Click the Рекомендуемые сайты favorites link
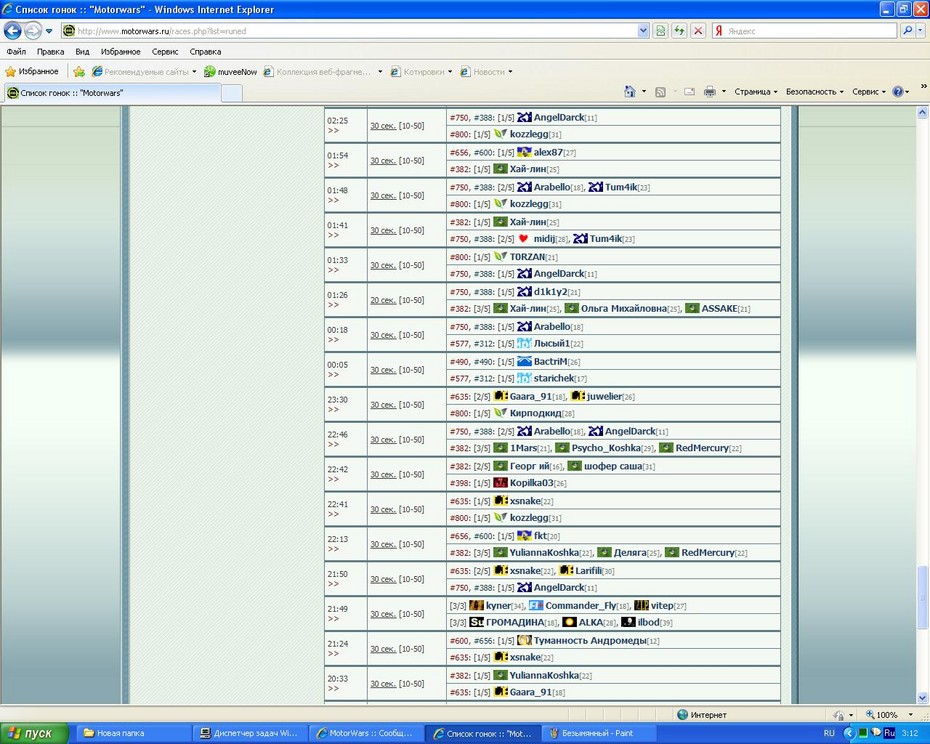 pyautogui.click(x=143, y=72)
